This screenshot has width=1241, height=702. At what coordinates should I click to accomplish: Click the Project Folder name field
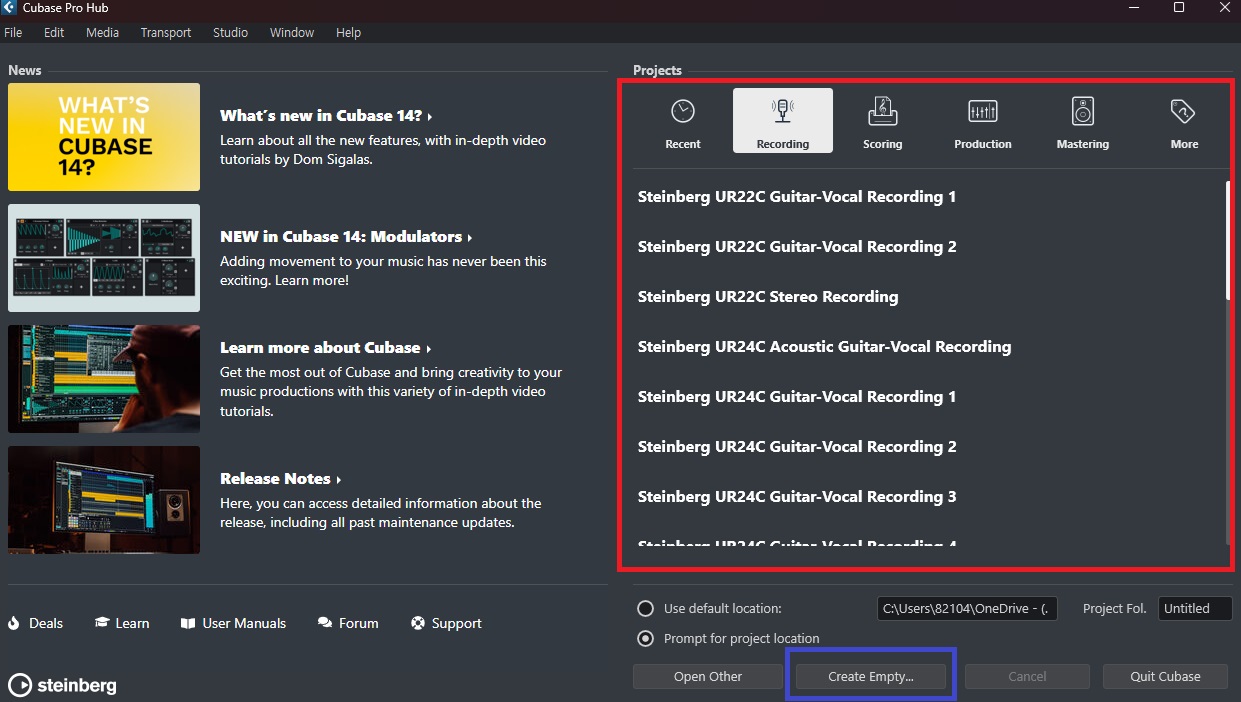1195,608
